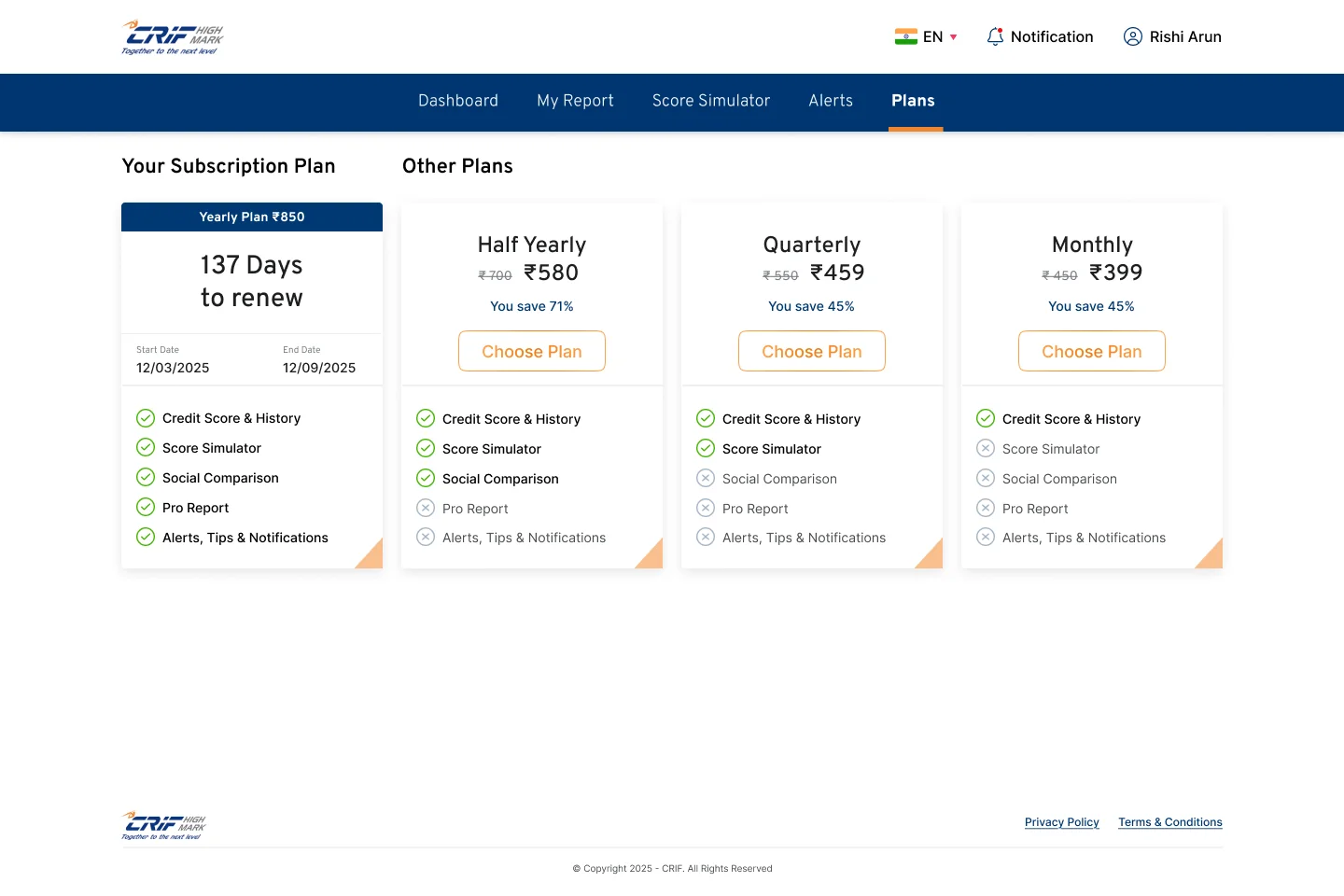
Task: Click the user profile avatar icon
Action: (x=1132, y=36)
